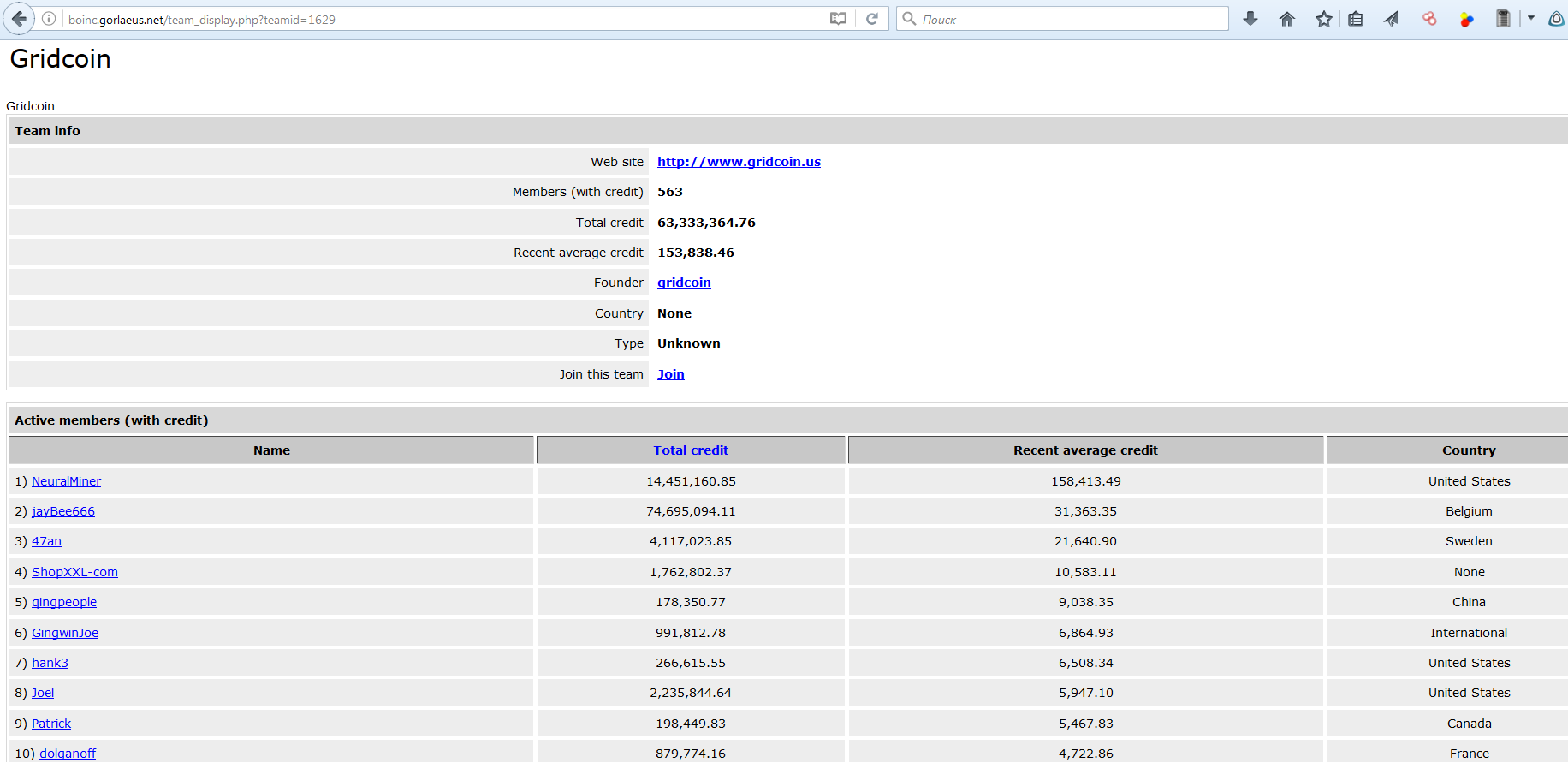Click the Founder row label

[619, 283]
